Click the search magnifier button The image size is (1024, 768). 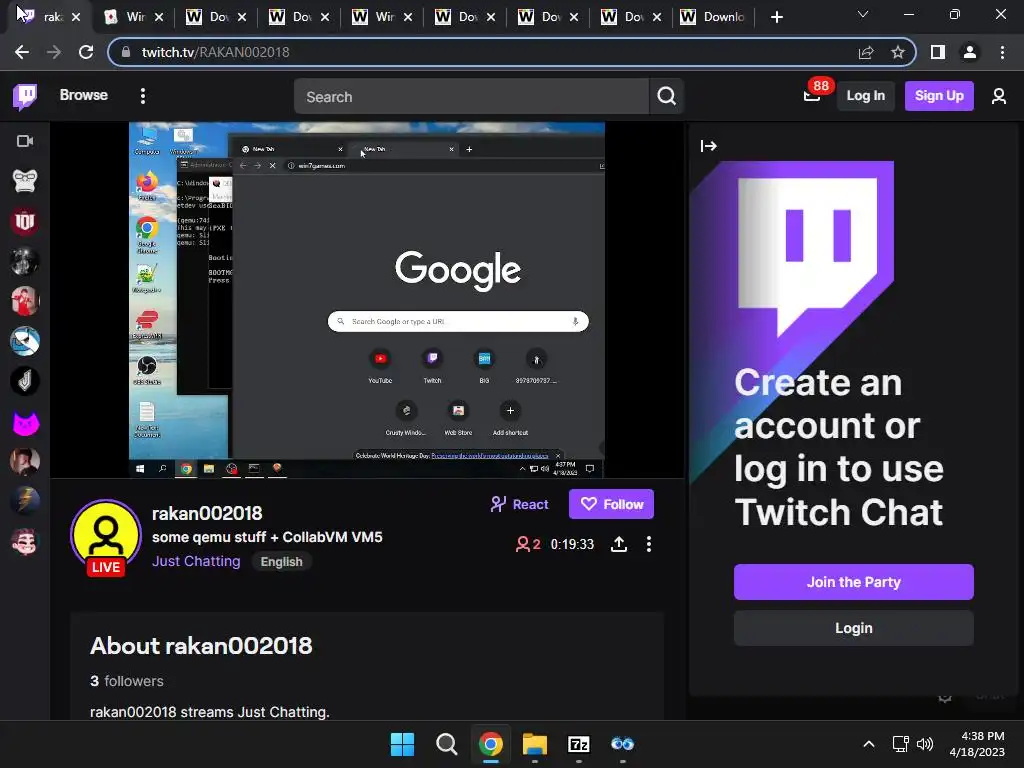666,97
